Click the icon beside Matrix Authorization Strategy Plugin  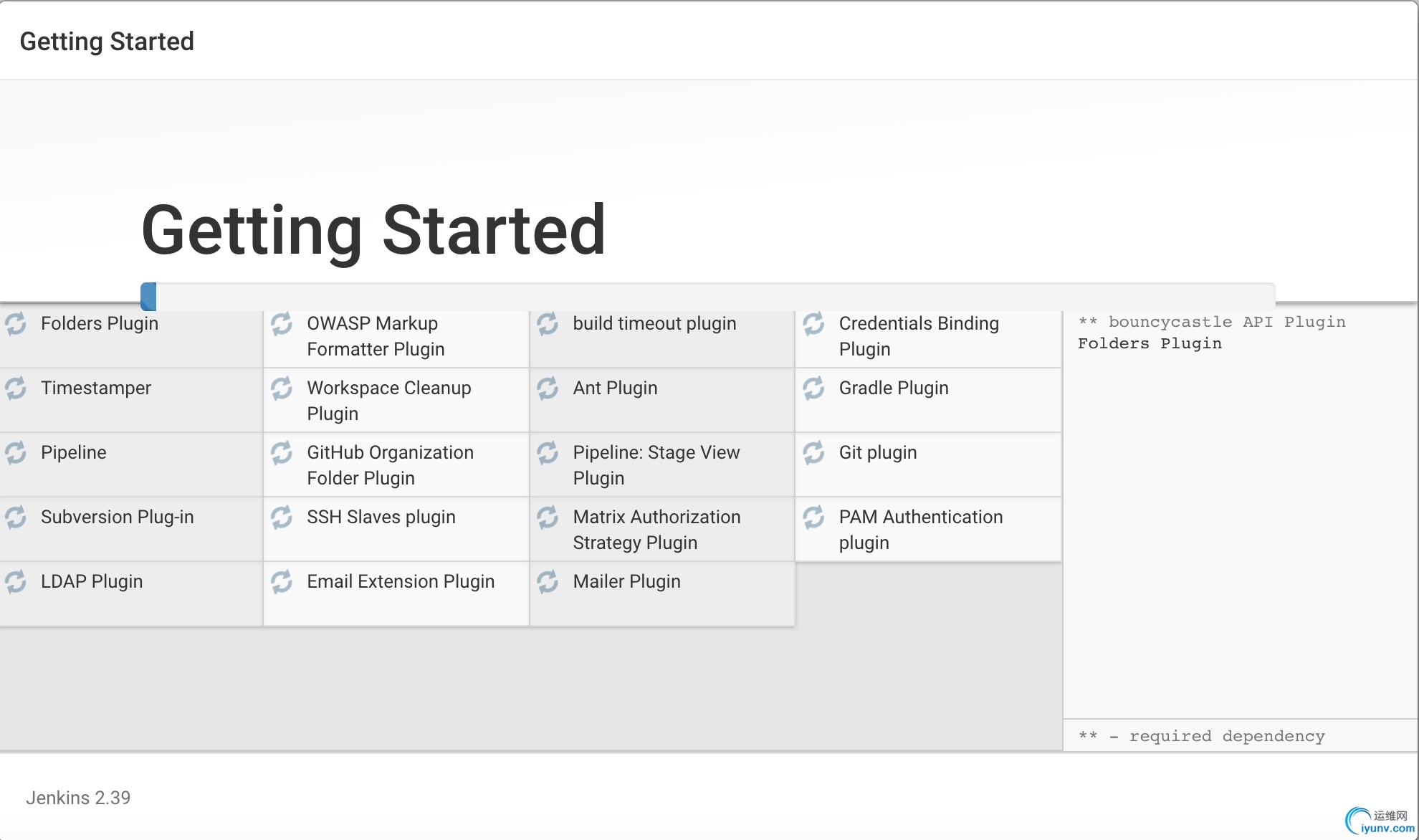[x=548, y=517]
